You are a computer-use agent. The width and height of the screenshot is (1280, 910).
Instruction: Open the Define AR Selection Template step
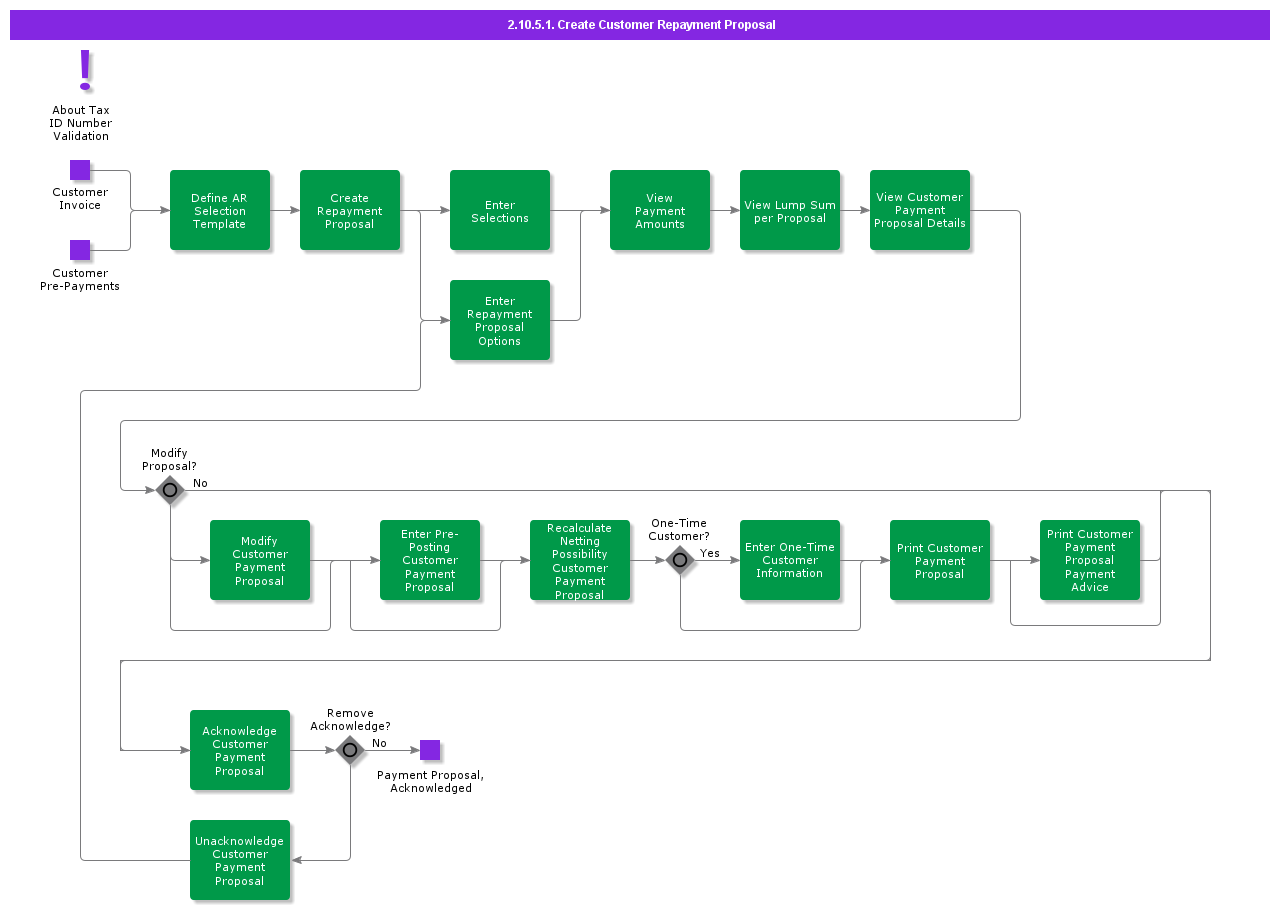click(220, 210)
